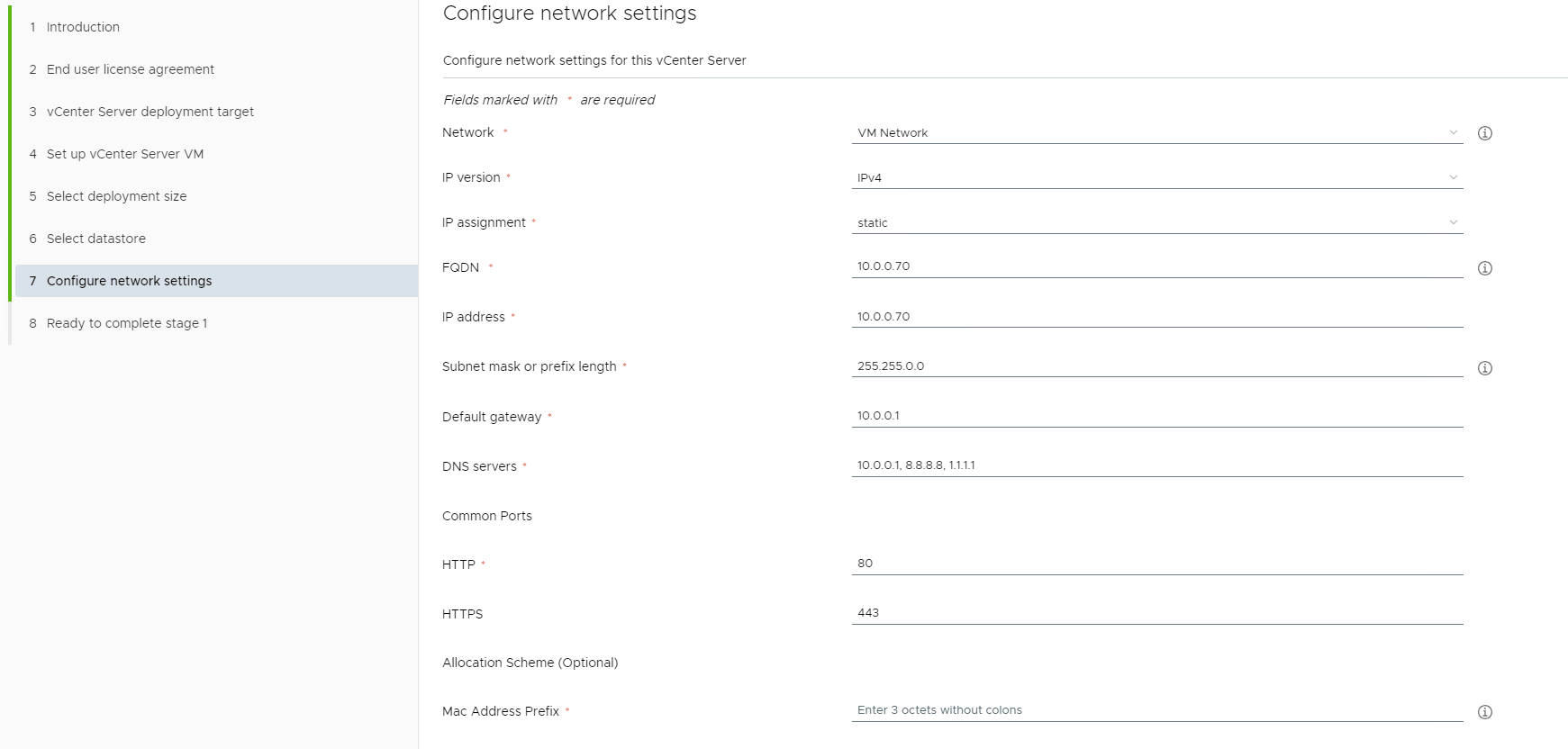Click the Default gateway input field
1568x749 pixels.
(x=1156, y=416)
